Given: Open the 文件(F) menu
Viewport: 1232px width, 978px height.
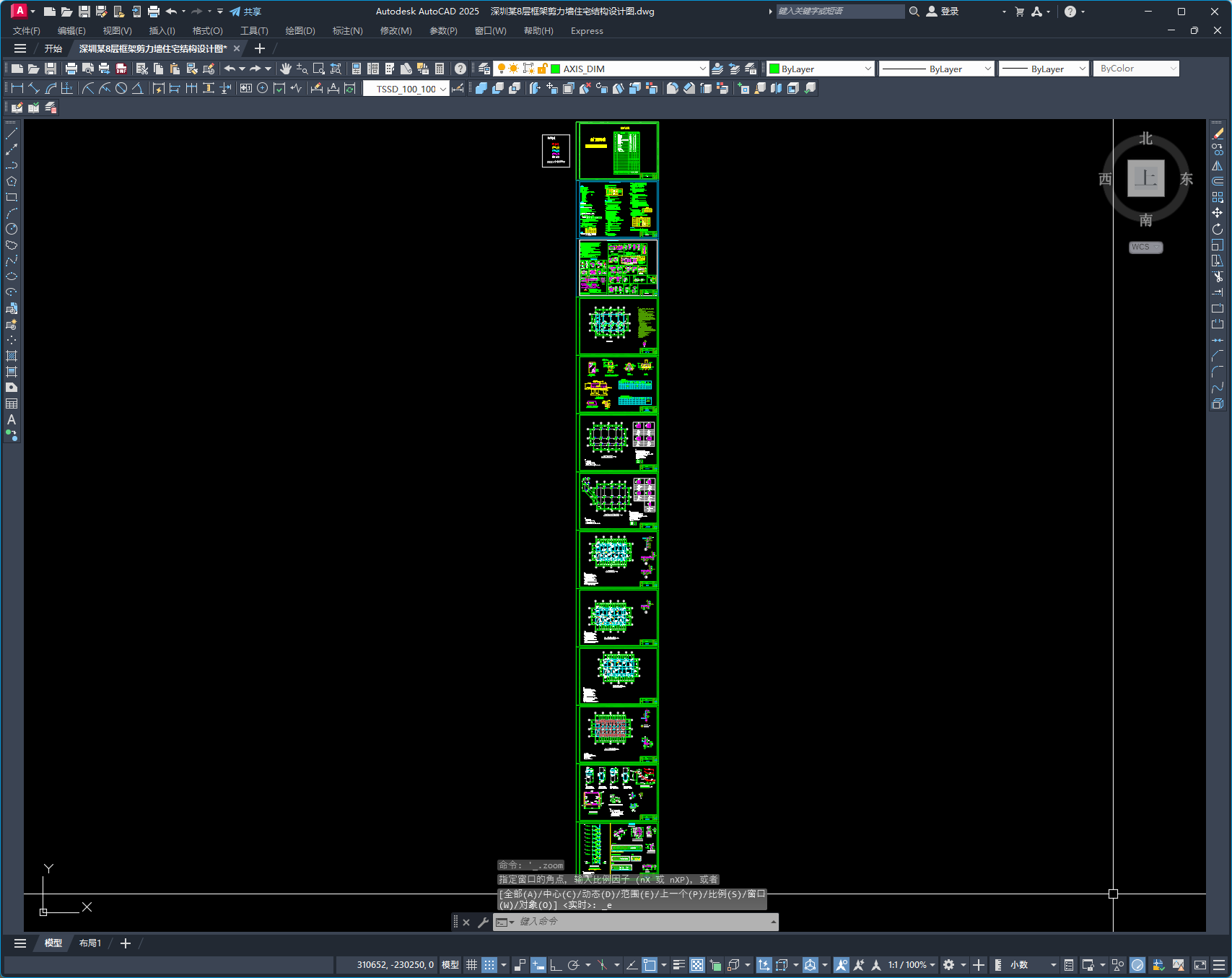Looking at the screenshot, I should click(x=27, y=31).
